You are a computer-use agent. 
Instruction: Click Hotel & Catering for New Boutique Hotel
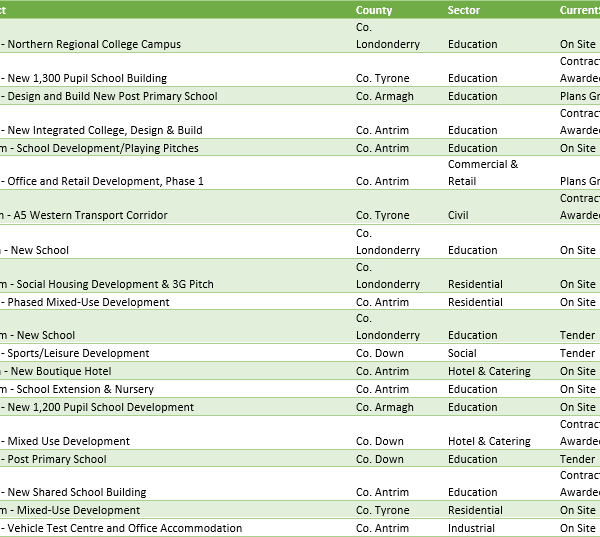[x=489, y=371]
